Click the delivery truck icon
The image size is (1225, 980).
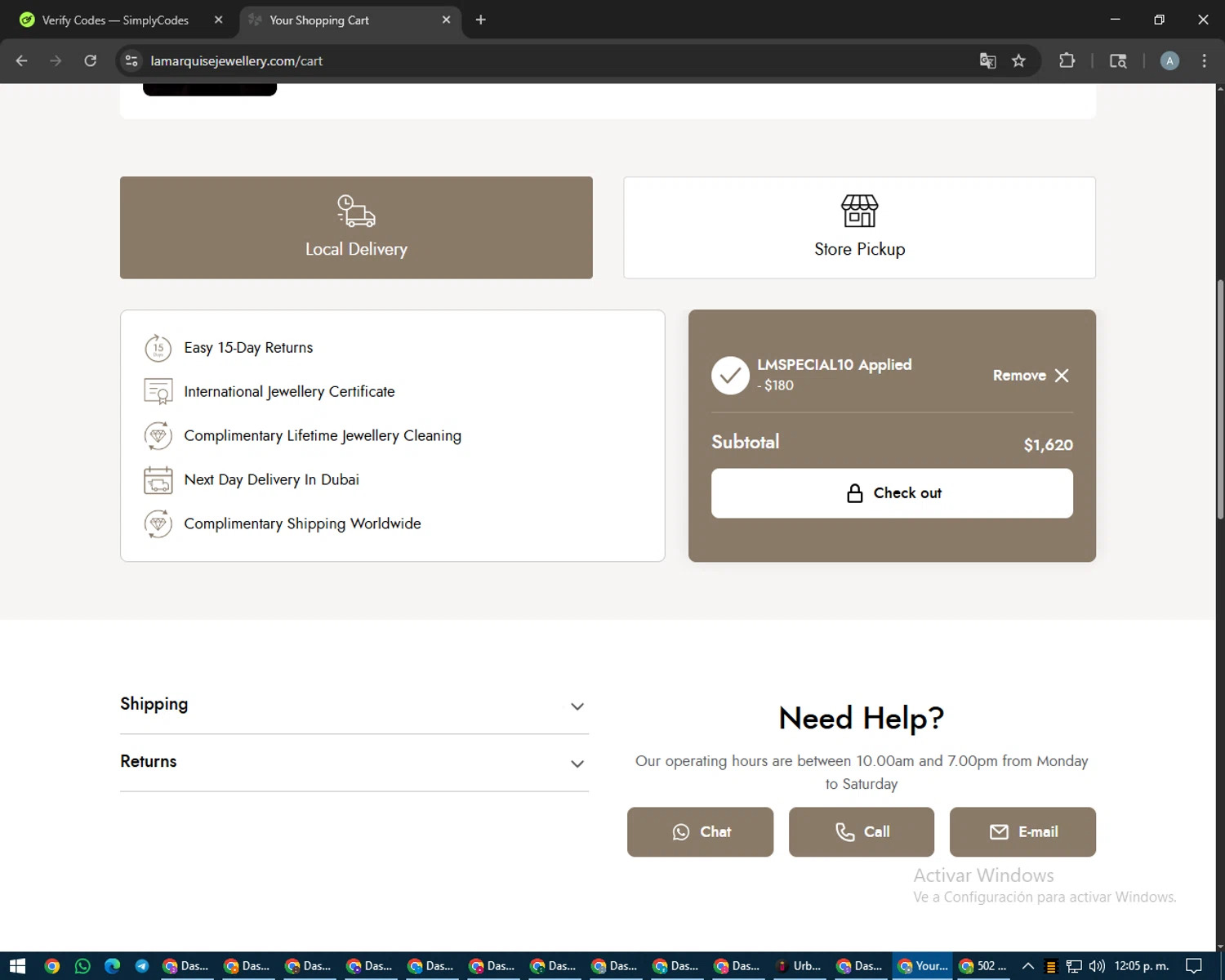pyautogui.click(x=356, y=211)
